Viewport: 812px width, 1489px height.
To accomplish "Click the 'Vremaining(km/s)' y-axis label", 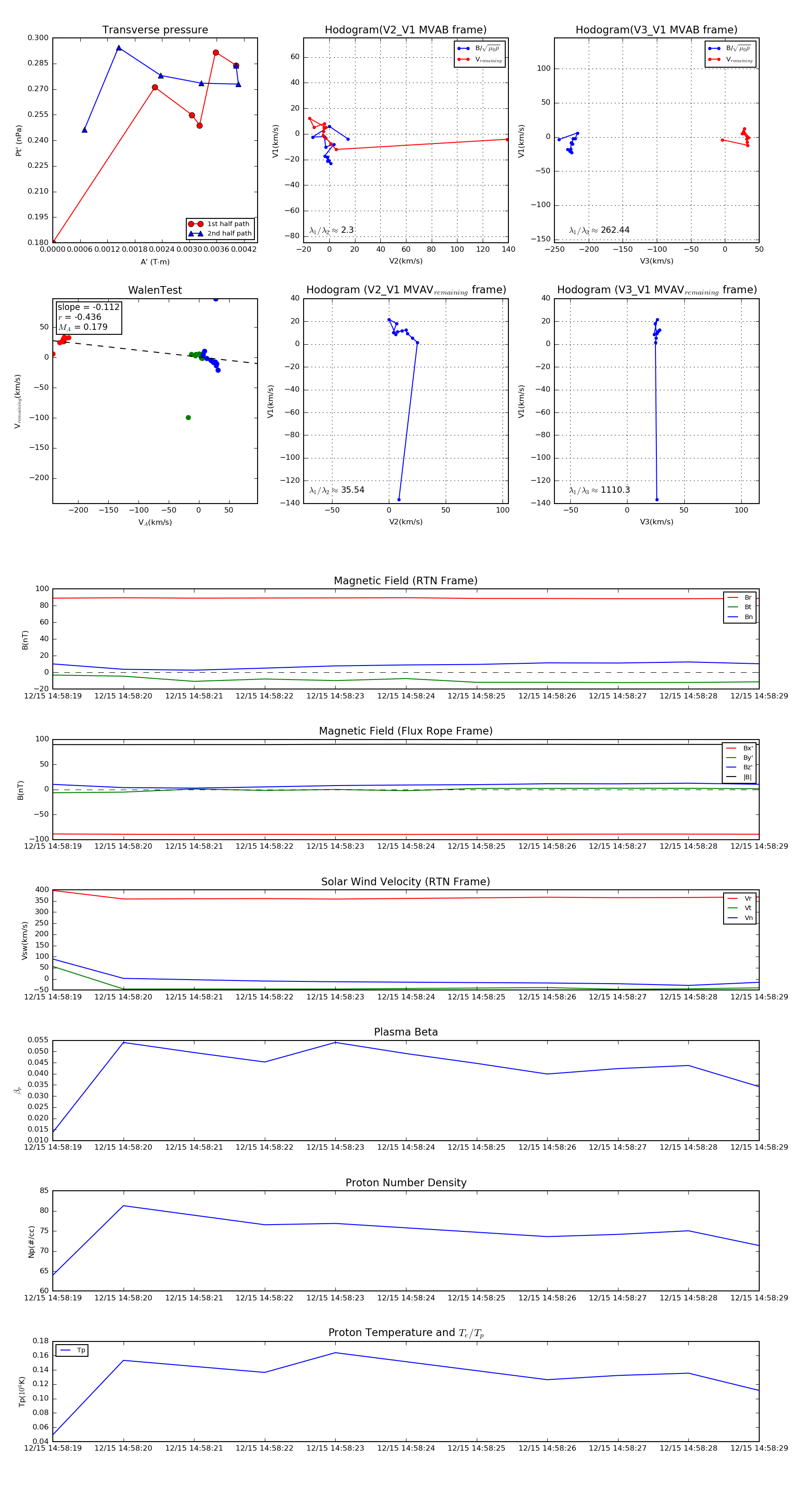I will pos(17,401).
